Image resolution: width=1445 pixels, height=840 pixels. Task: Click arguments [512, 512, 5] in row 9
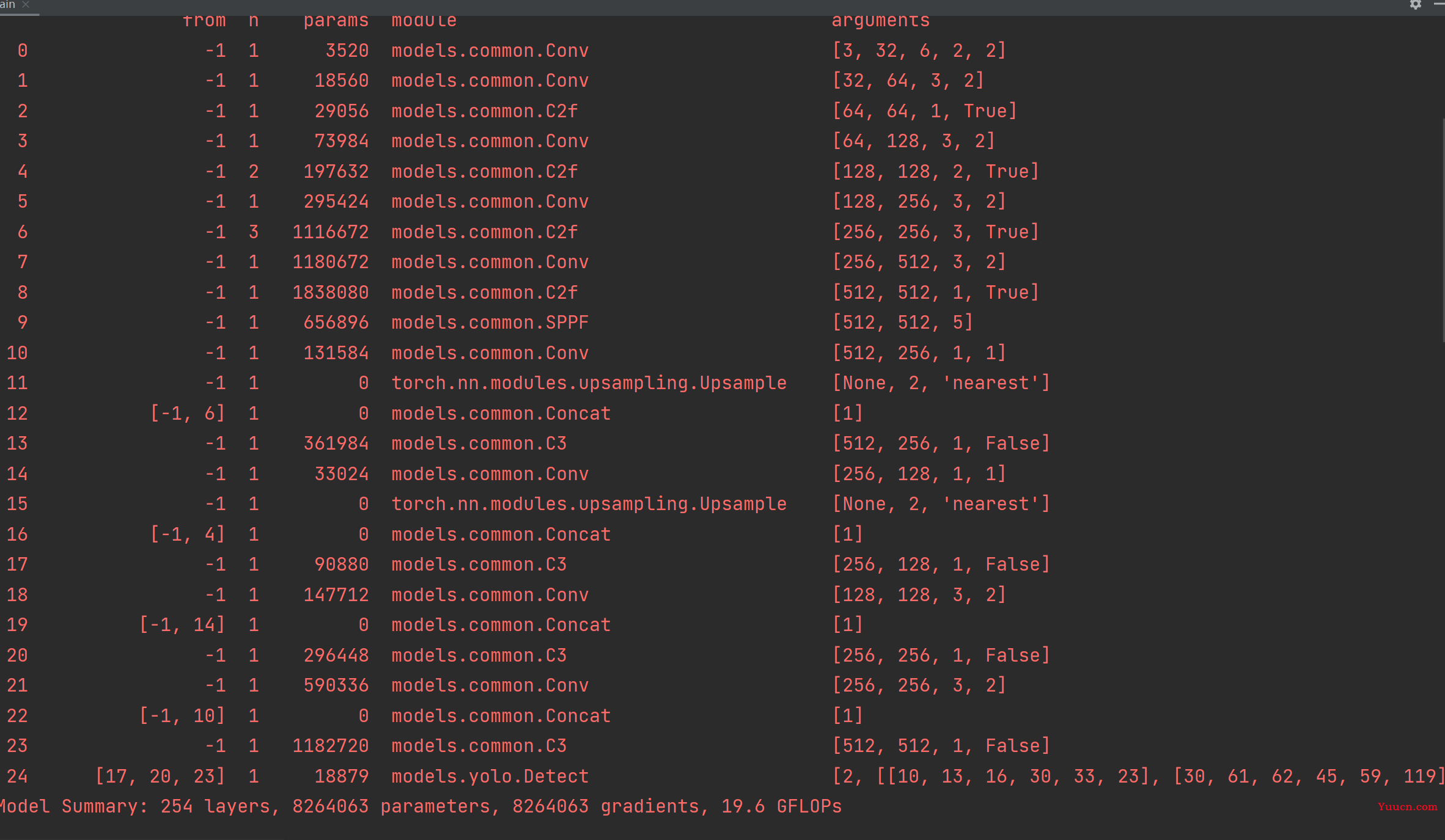pyautogui.click(x=902, y=323)
